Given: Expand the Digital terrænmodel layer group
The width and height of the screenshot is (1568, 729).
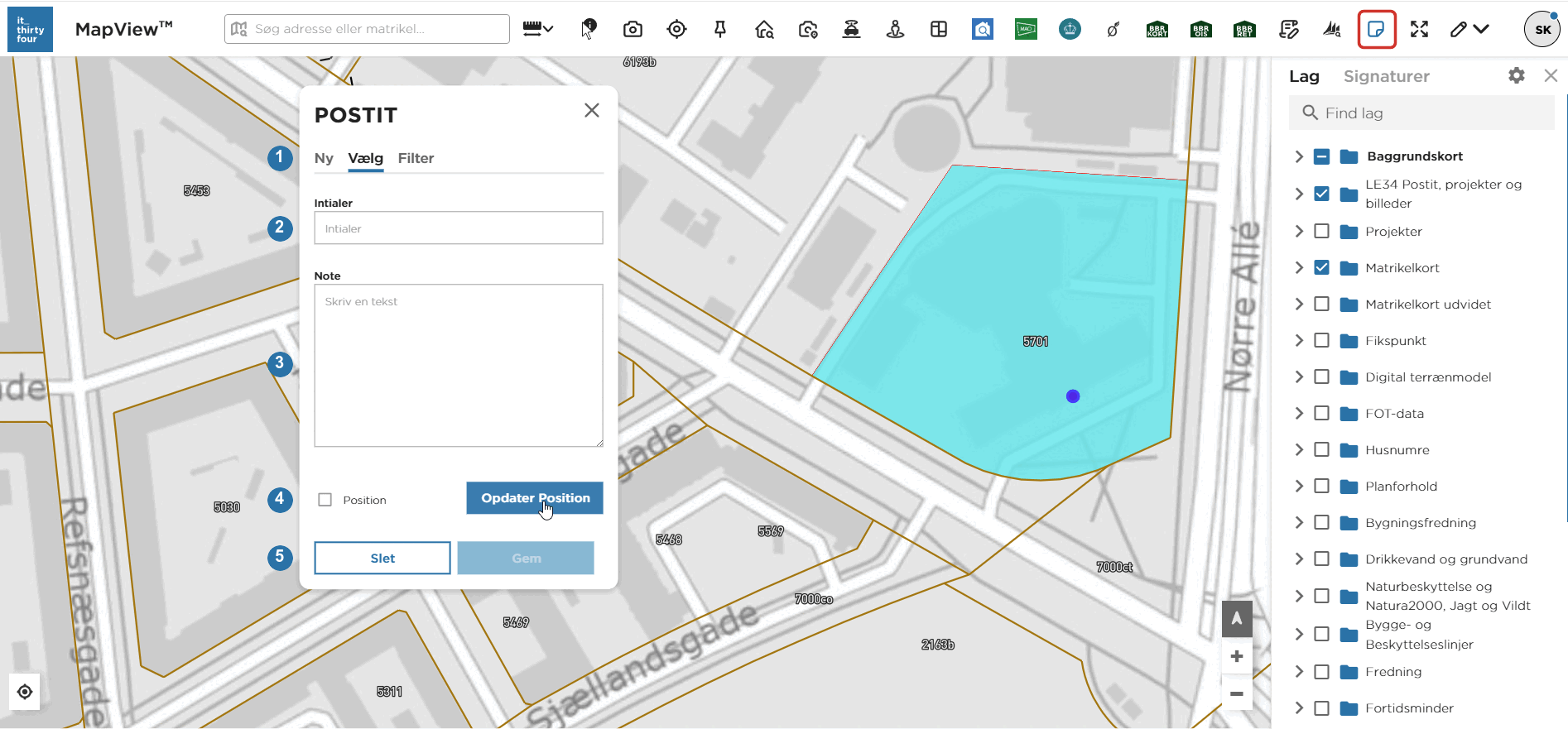Looking at the screenshot, I should click(x=1299, y=376).
